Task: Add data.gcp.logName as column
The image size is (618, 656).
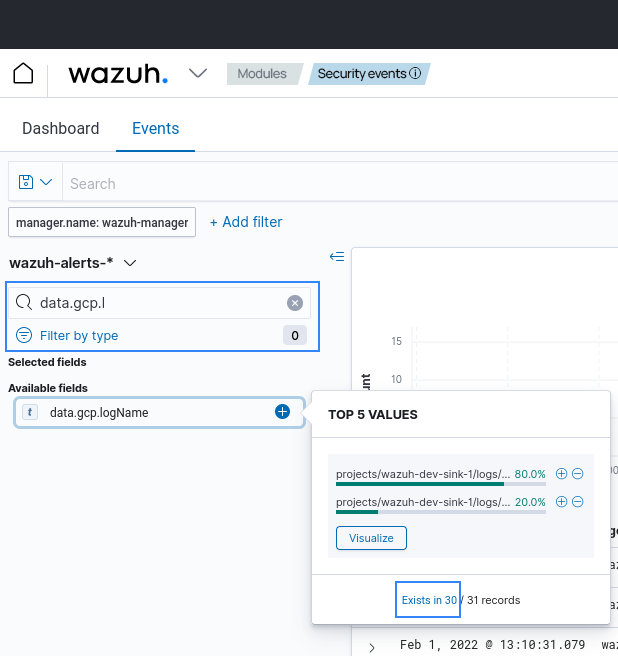Action: pyautogui.click(x=282, y=412)
